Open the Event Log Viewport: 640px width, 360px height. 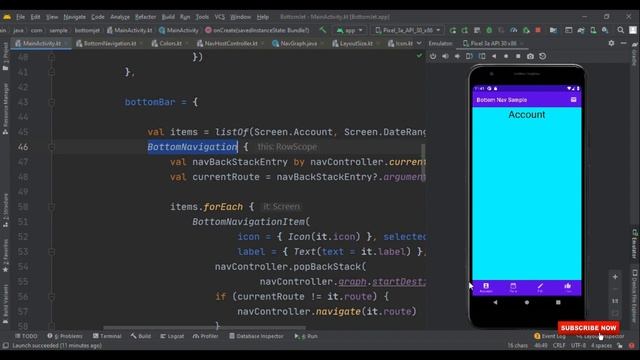(x=549, y=336)
